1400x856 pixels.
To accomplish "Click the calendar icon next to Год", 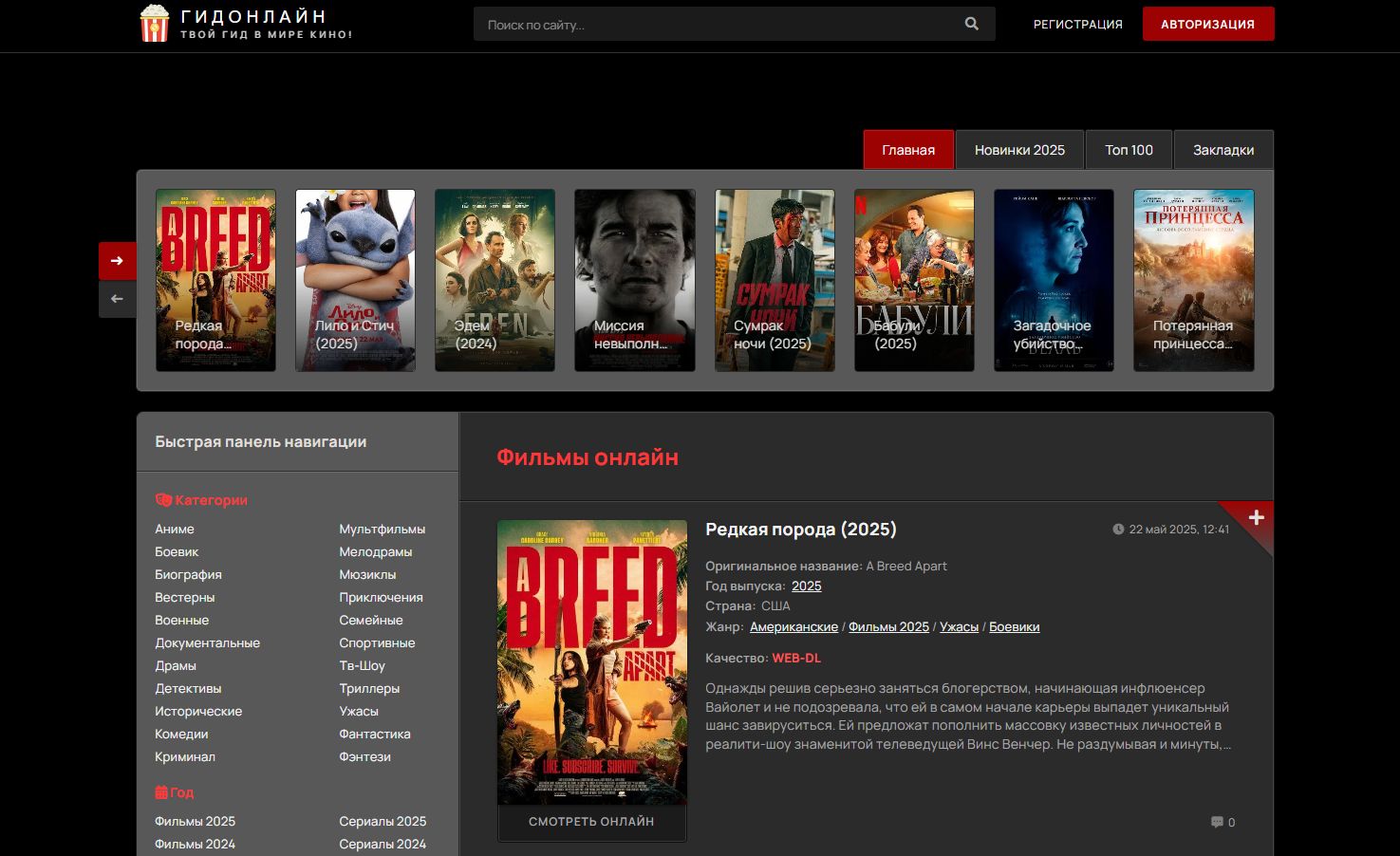I will point(161,792).
